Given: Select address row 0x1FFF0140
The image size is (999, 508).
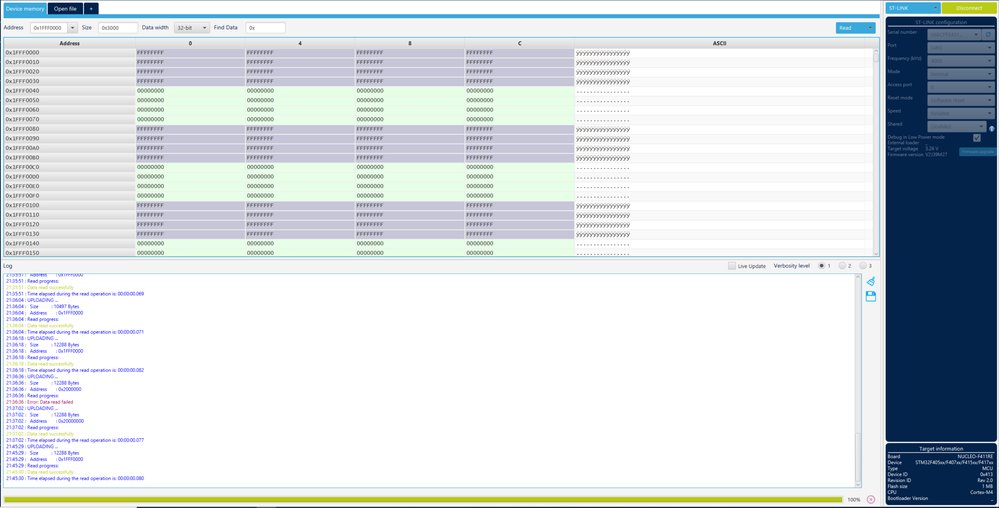Looking at the screenshot, I should coord(69,244).
